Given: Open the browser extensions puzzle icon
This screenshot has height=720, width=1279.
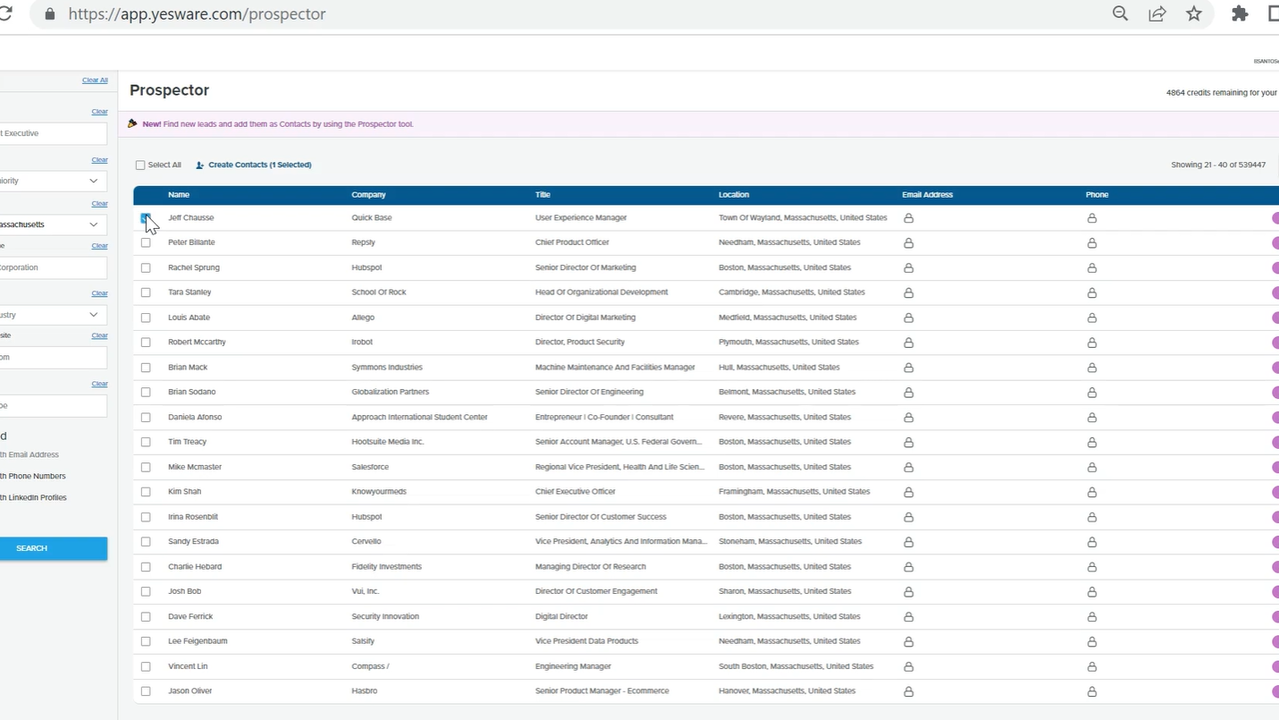Looking at the screenshot, I should tap(1240, 14).
